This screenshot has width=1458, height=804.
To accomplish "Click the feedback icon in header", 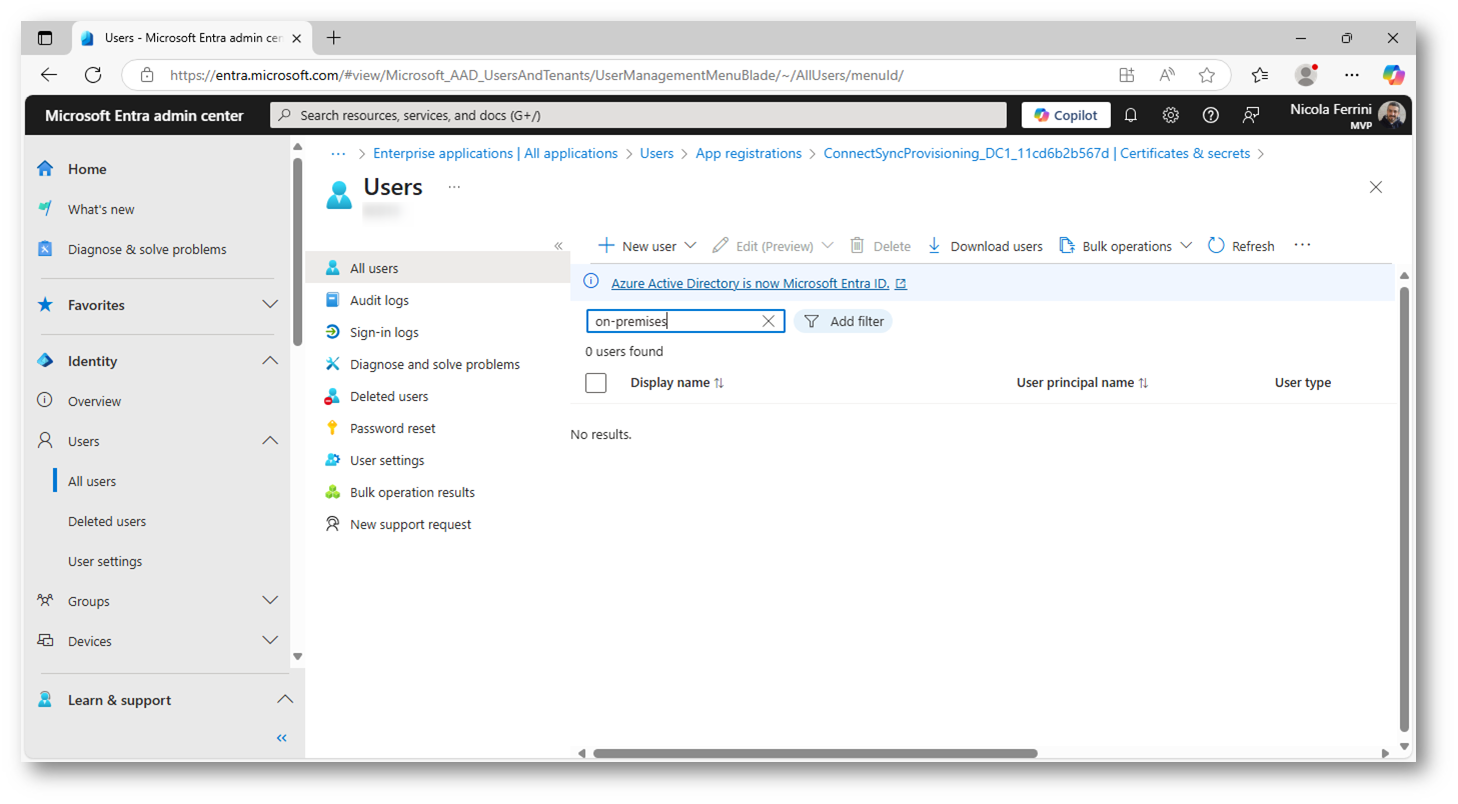I will (1251, 115).
